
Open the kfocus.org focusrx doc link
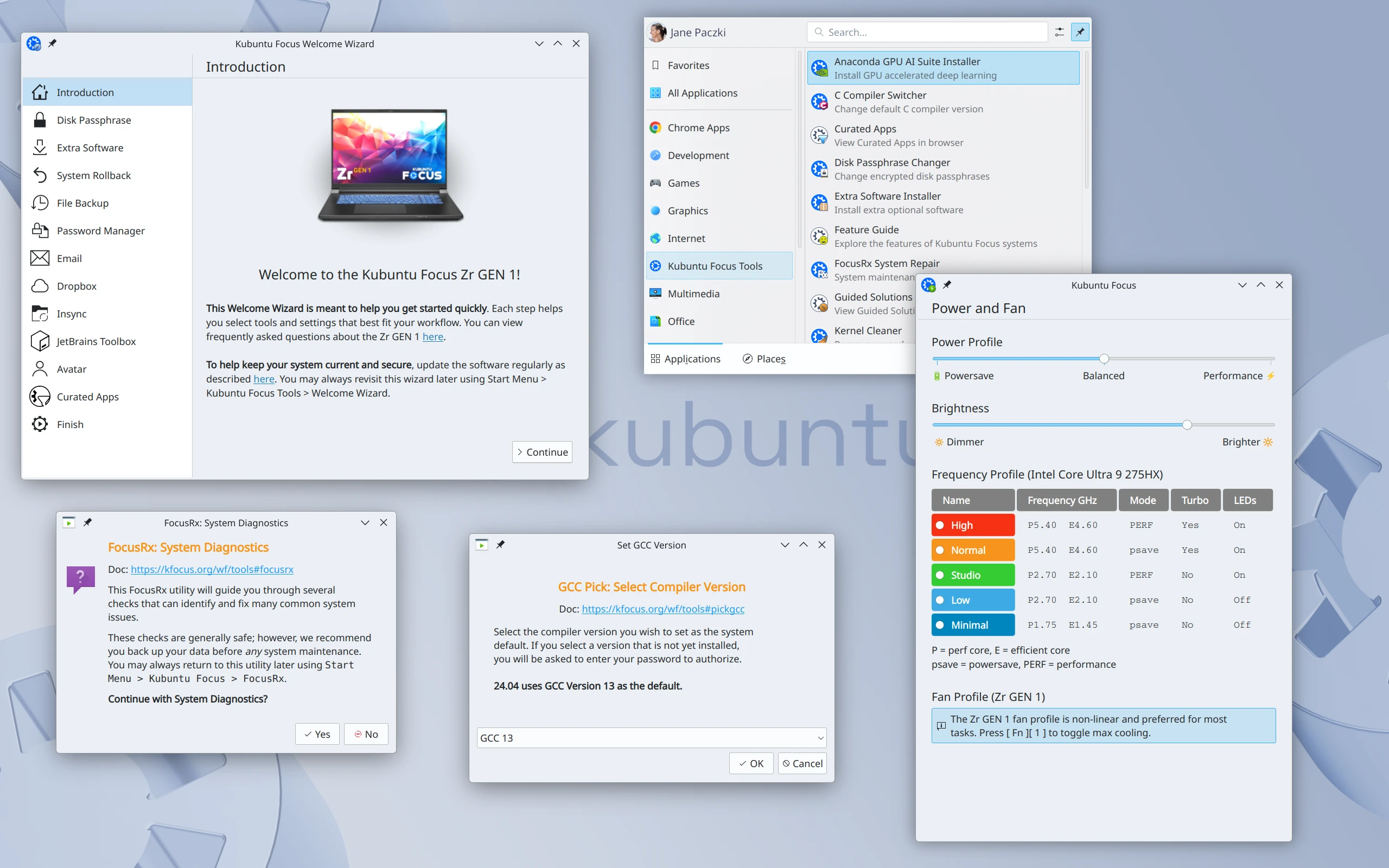coord(212,569)
